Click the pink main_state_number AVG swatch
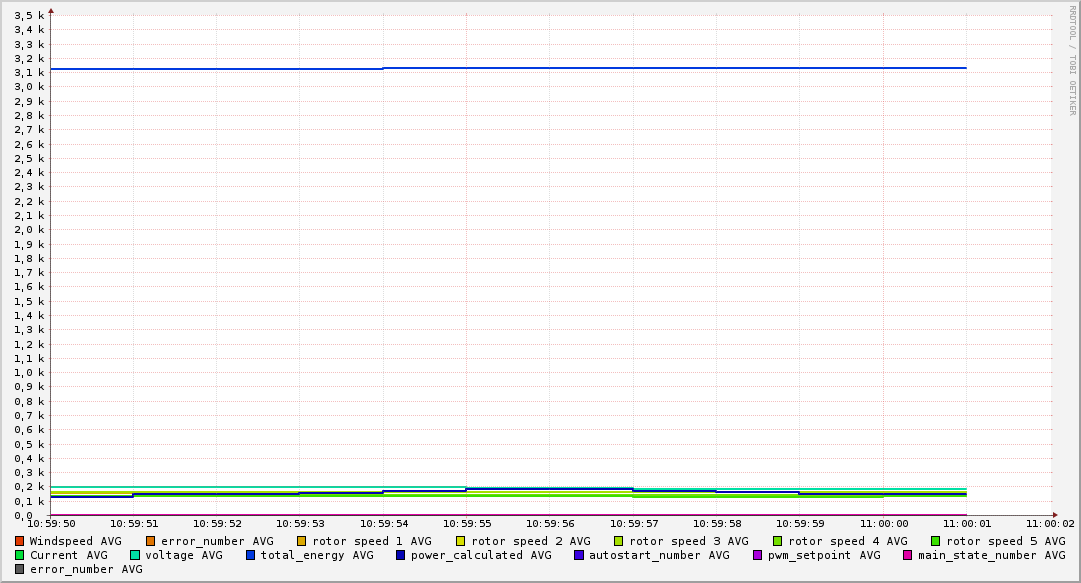Image resolution: width=1081 pixels, height=583 pixels. click(x=908, y=555)
